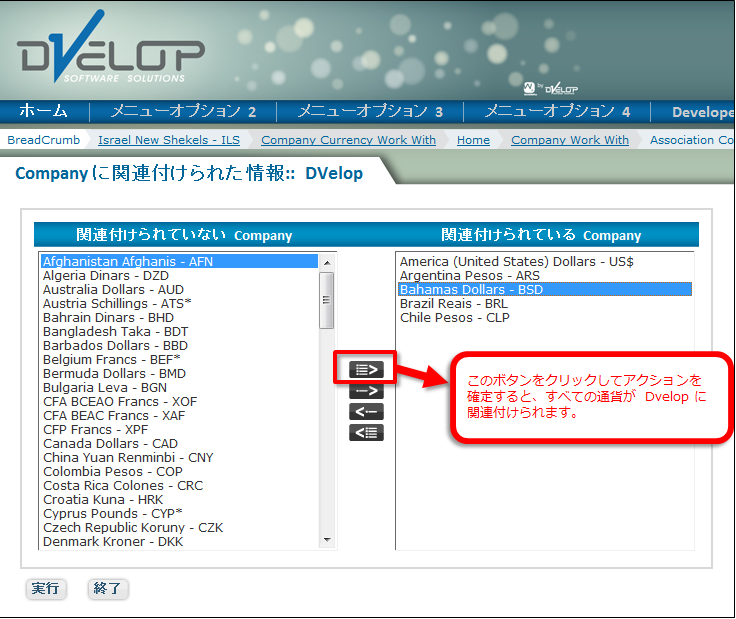The image size is (736, 619).
Task: Select Australia Dollars - AUD
Action: pos(179,290)
